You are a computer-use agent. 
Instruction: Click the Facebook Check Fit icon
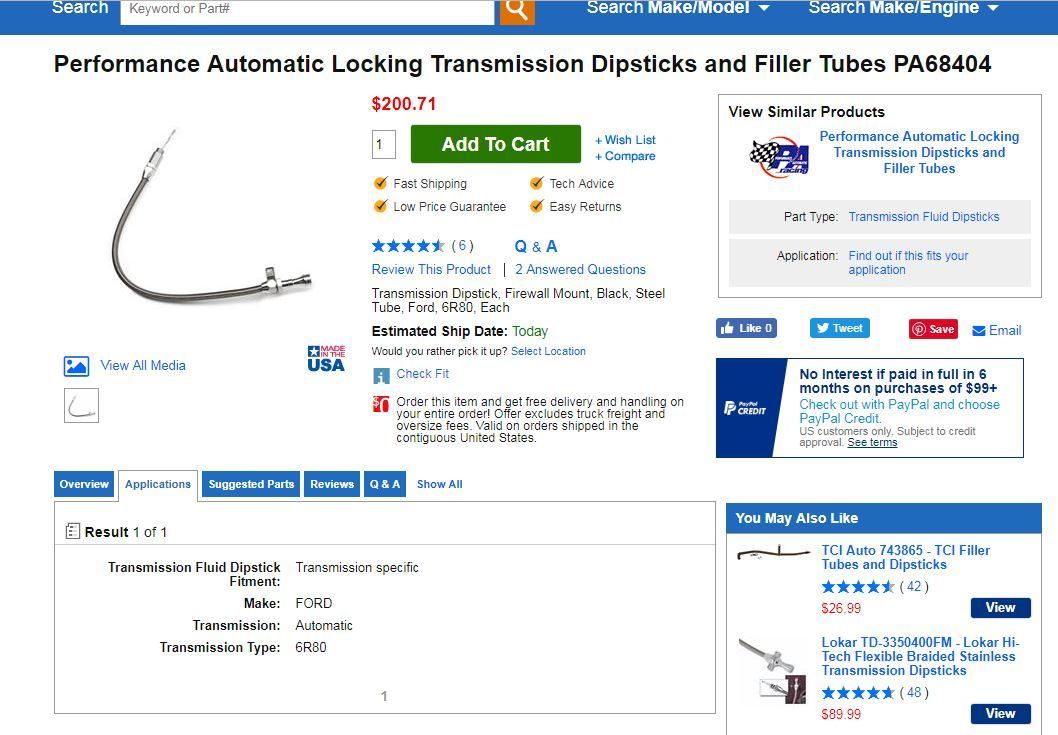pos(381,375)
